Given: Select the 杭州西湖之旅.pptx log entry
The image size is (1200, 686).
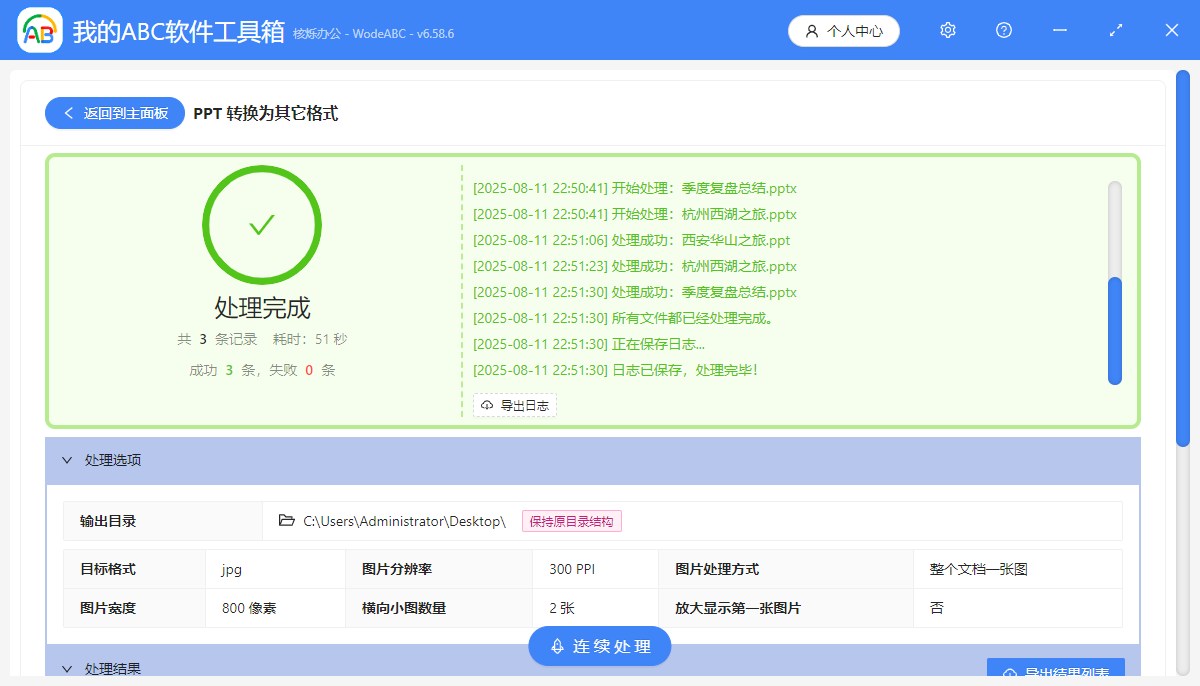Looking at the screenshot, I should (x=634, y=213).
